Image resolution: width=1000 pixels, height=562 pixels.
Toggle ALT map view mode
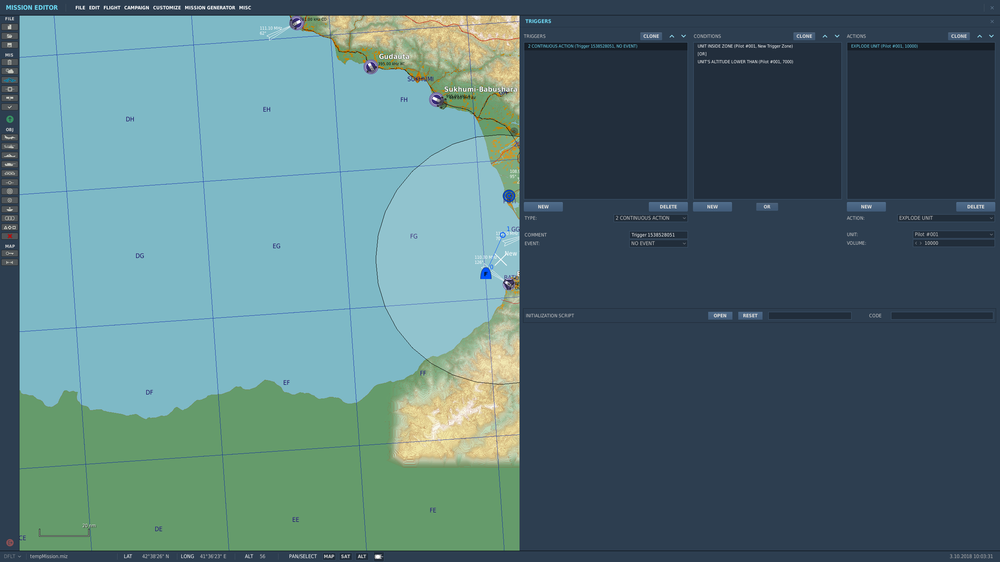pyautogui.click(x=362, y=556)
